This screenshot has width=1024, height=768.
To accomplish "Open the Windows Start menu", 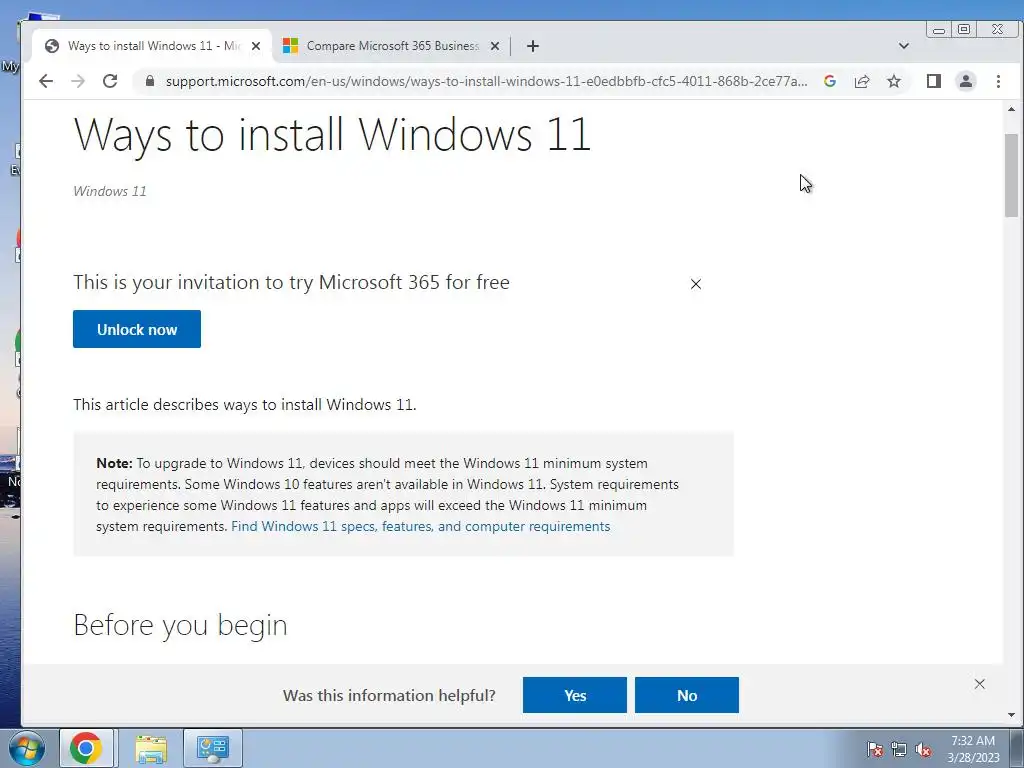I will 26,748.
